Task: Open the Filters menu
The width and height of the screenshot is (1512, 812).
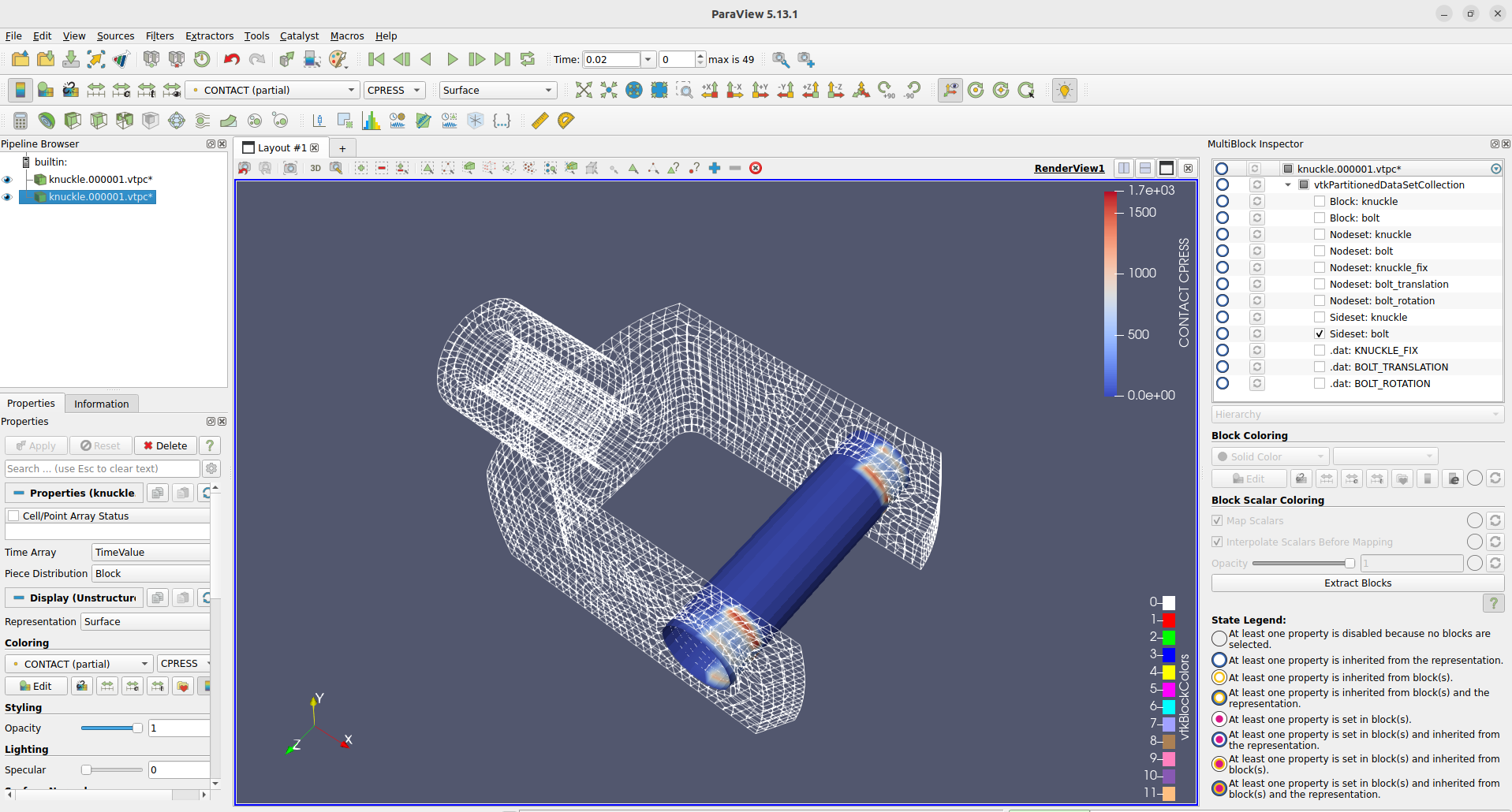Action: point(159,36)
